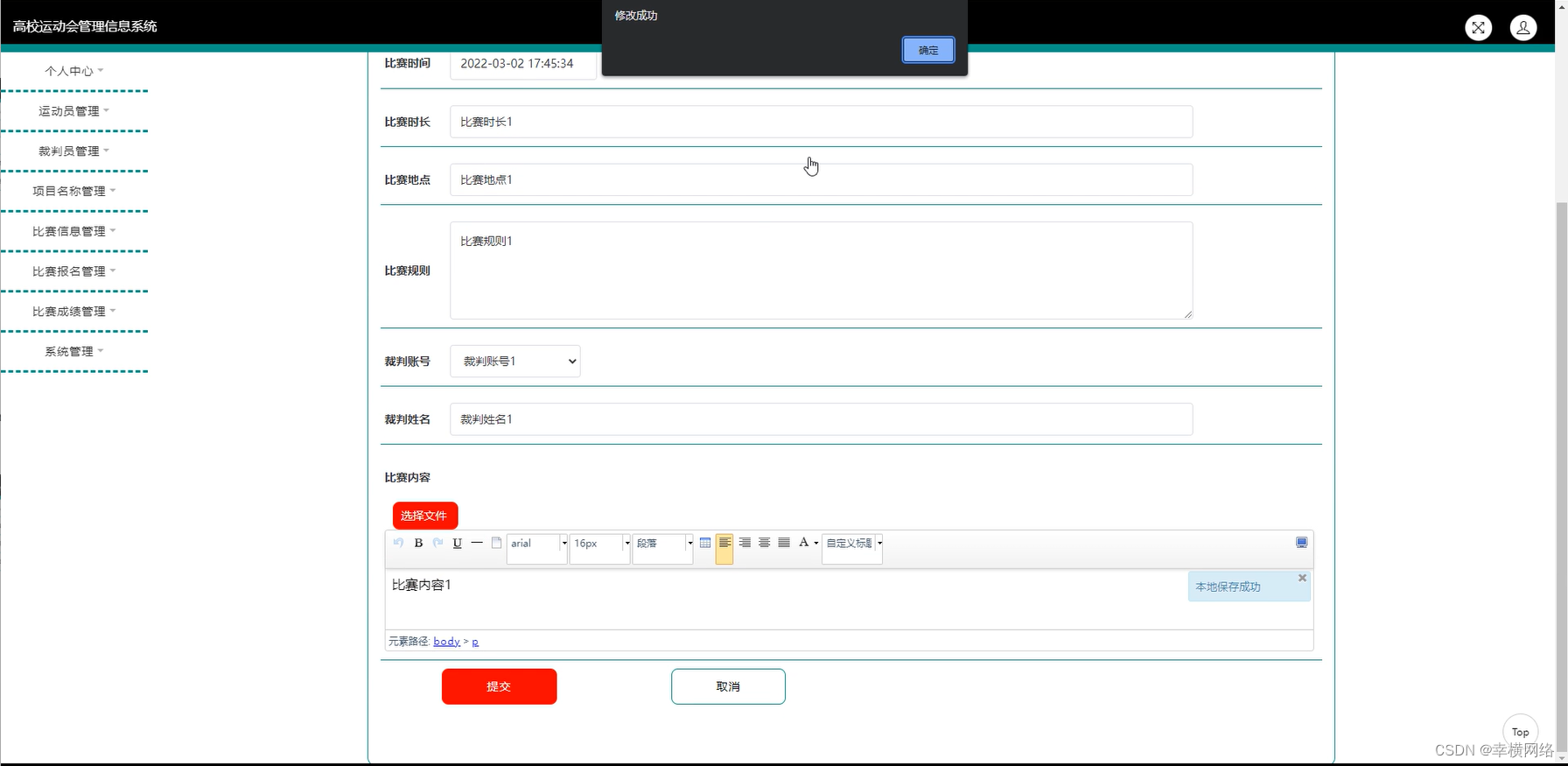Viewport: 1568px width, 766px height.
Task: Click the undo icon in editor toolbar
Action: tap(399, 543)
